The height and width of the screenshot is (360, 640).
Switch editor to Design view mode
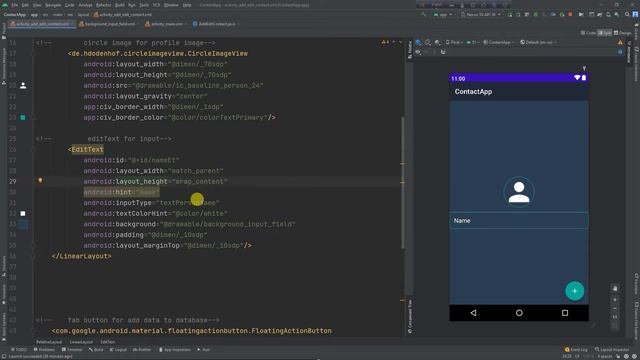[622, 33]
